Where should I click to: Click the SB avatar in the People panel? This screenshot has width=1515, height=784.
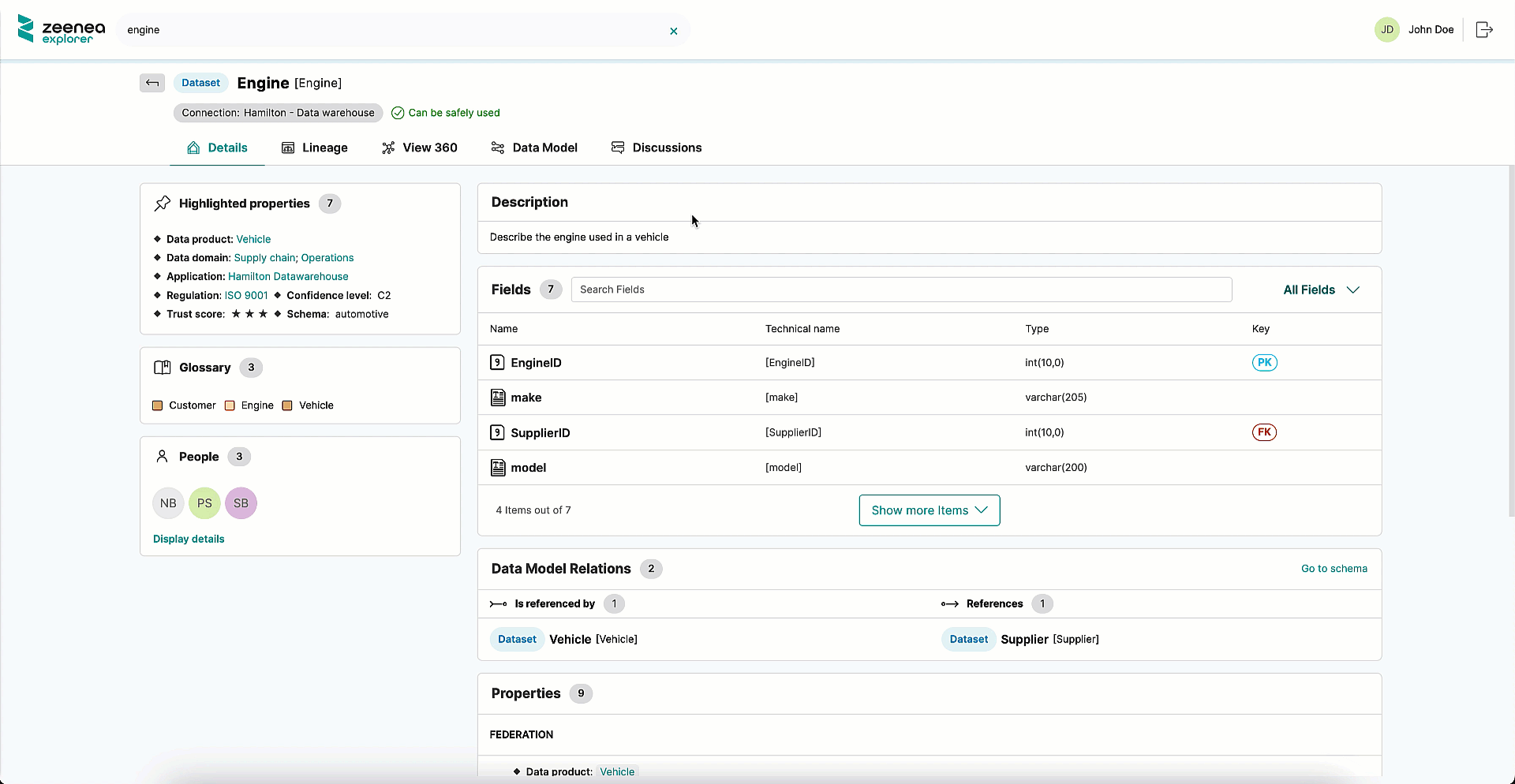[240, 502]
